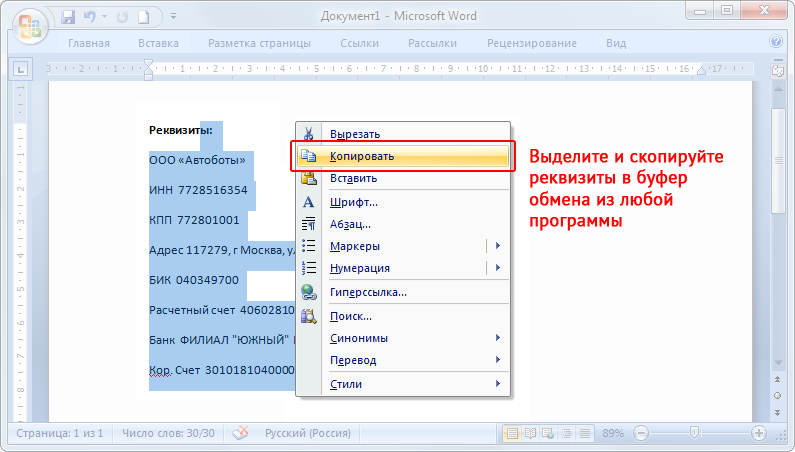Open the Вид ribbon tab
Image resolution: width=795 pixels, height=452 pixels.
click(616, 43)
